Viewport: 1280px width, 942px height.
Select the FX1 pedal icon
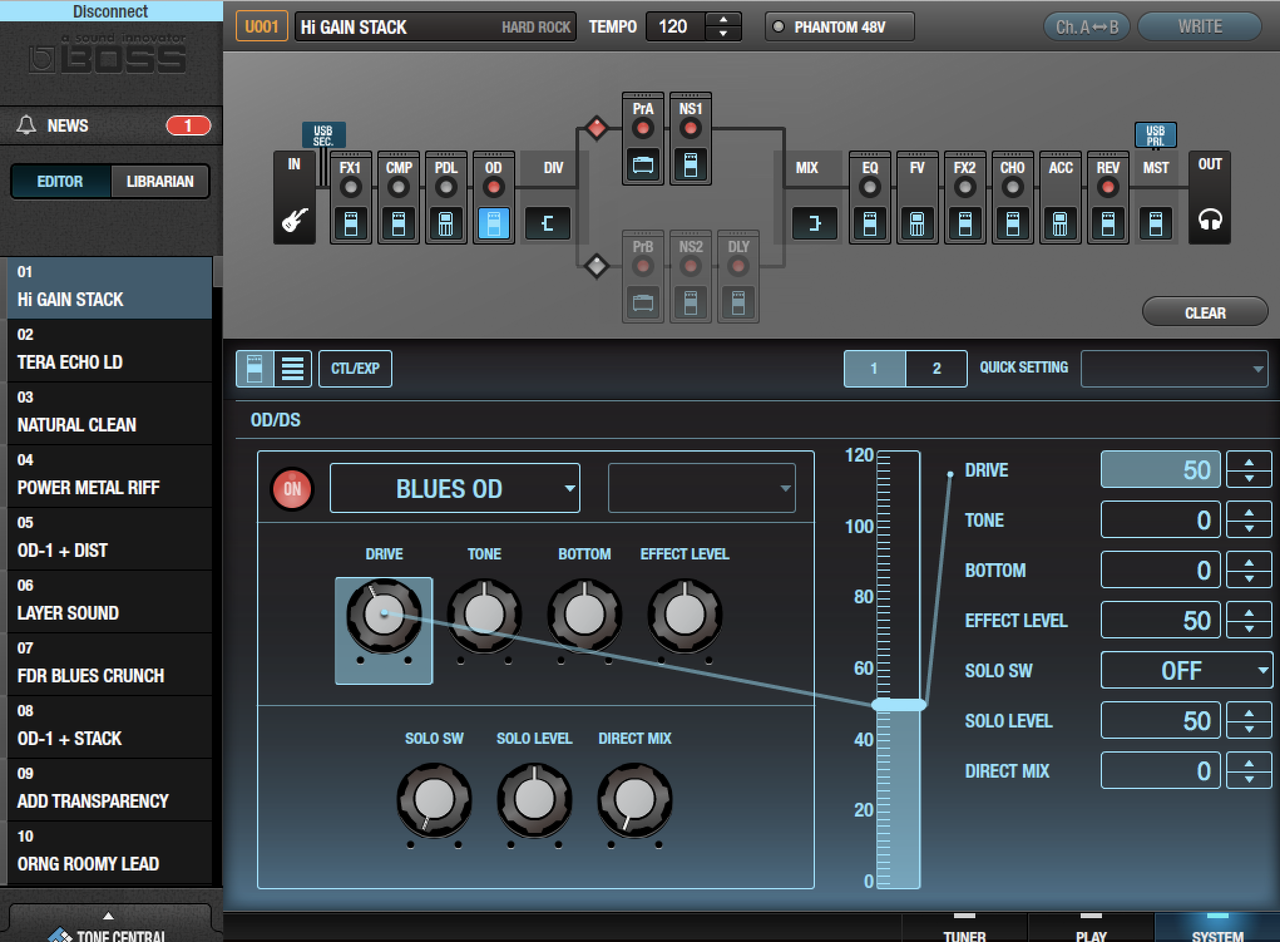pos(350,223)
